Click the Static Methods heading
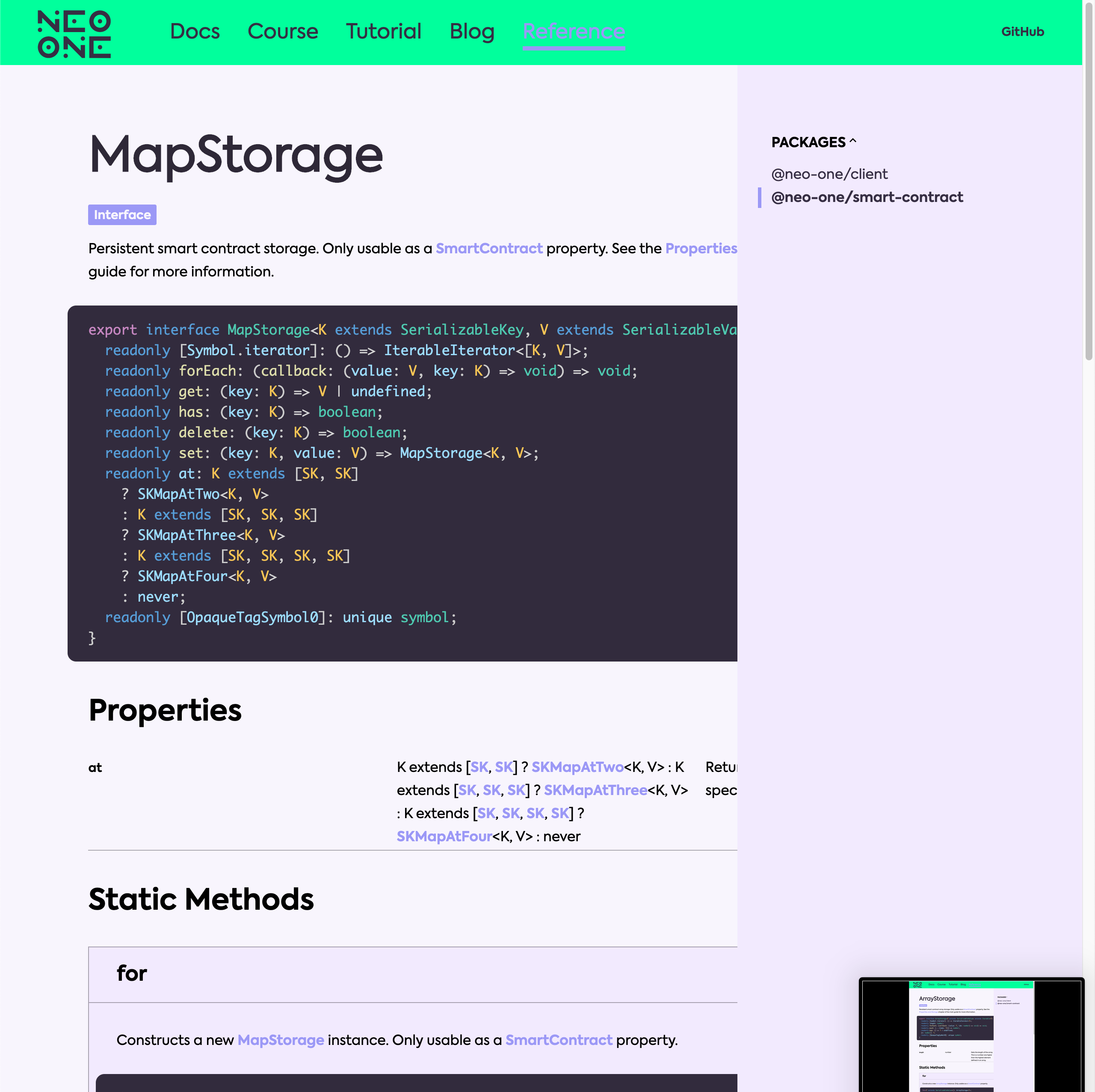The width and height of the screenshot is (1095, 1092). click(x=201, y=899)
